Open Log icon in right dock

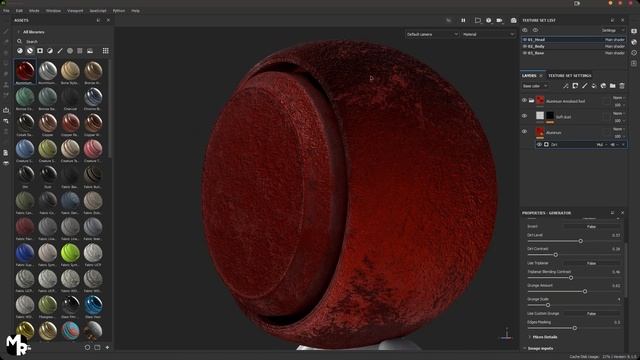click(634, 63)
